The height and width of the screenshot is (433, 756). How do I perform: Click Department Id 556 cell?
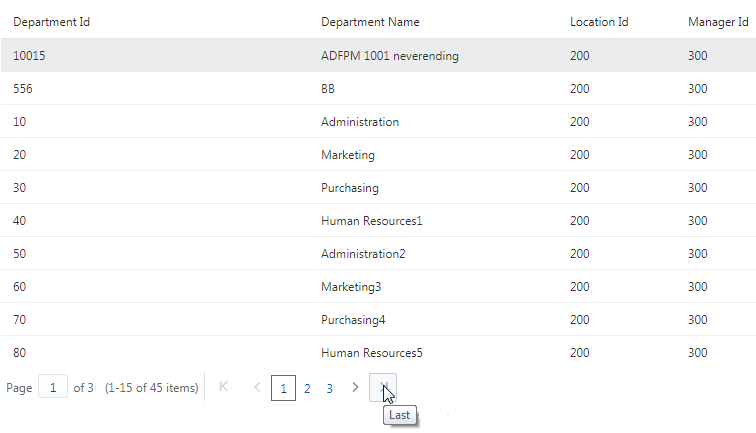pos(23,89)
